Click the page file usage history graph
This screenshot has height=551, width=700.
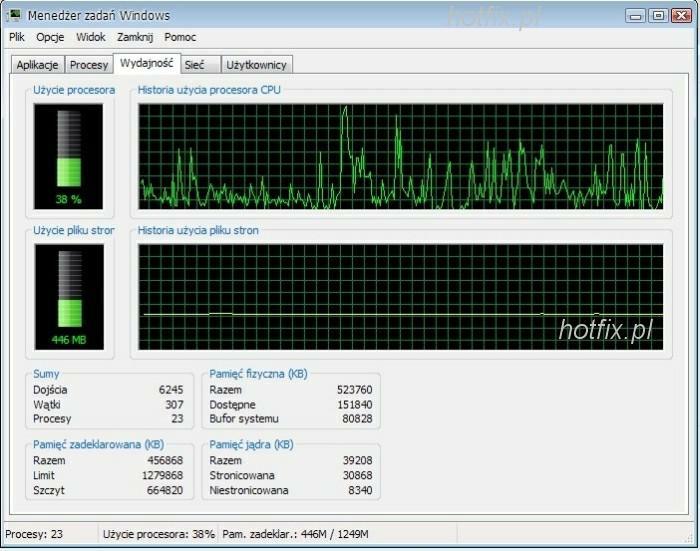click(400, 295)
